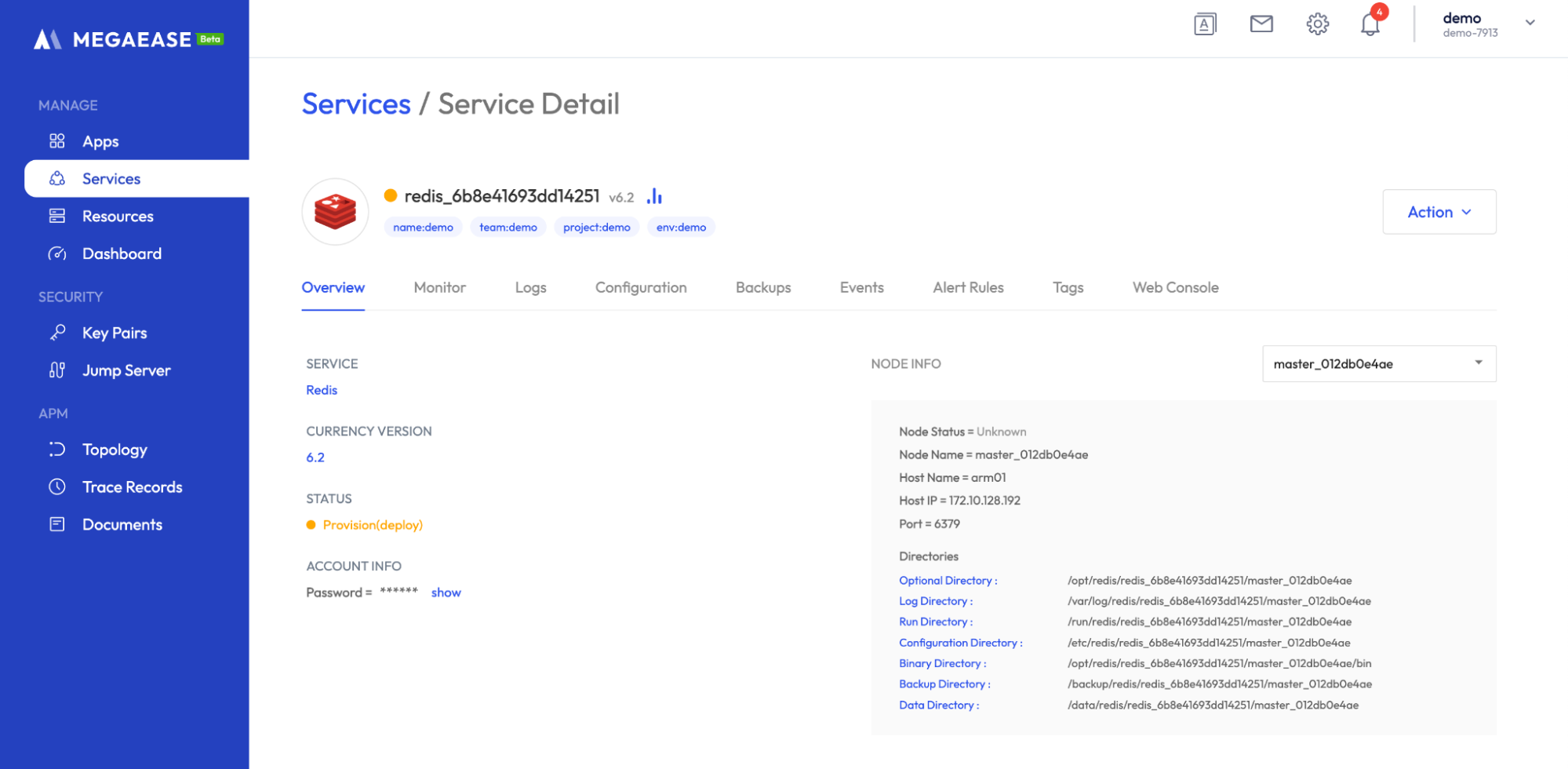The width and height of the screenshot is (1568, 769).
Task: Click the name:demo tag
Action: 423,228
